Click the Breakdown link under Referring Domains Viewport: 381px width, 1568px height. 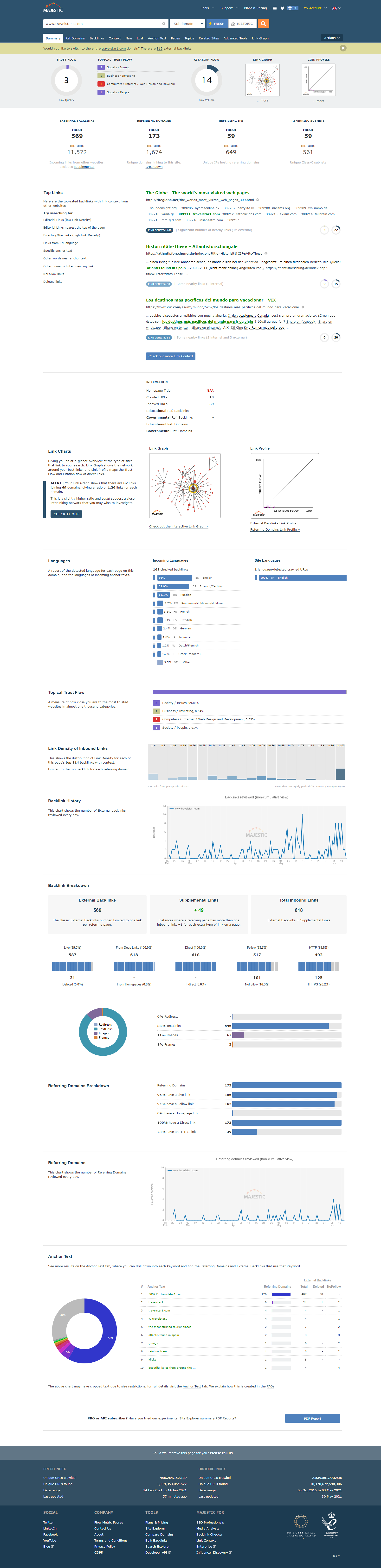tap(154, 167)
